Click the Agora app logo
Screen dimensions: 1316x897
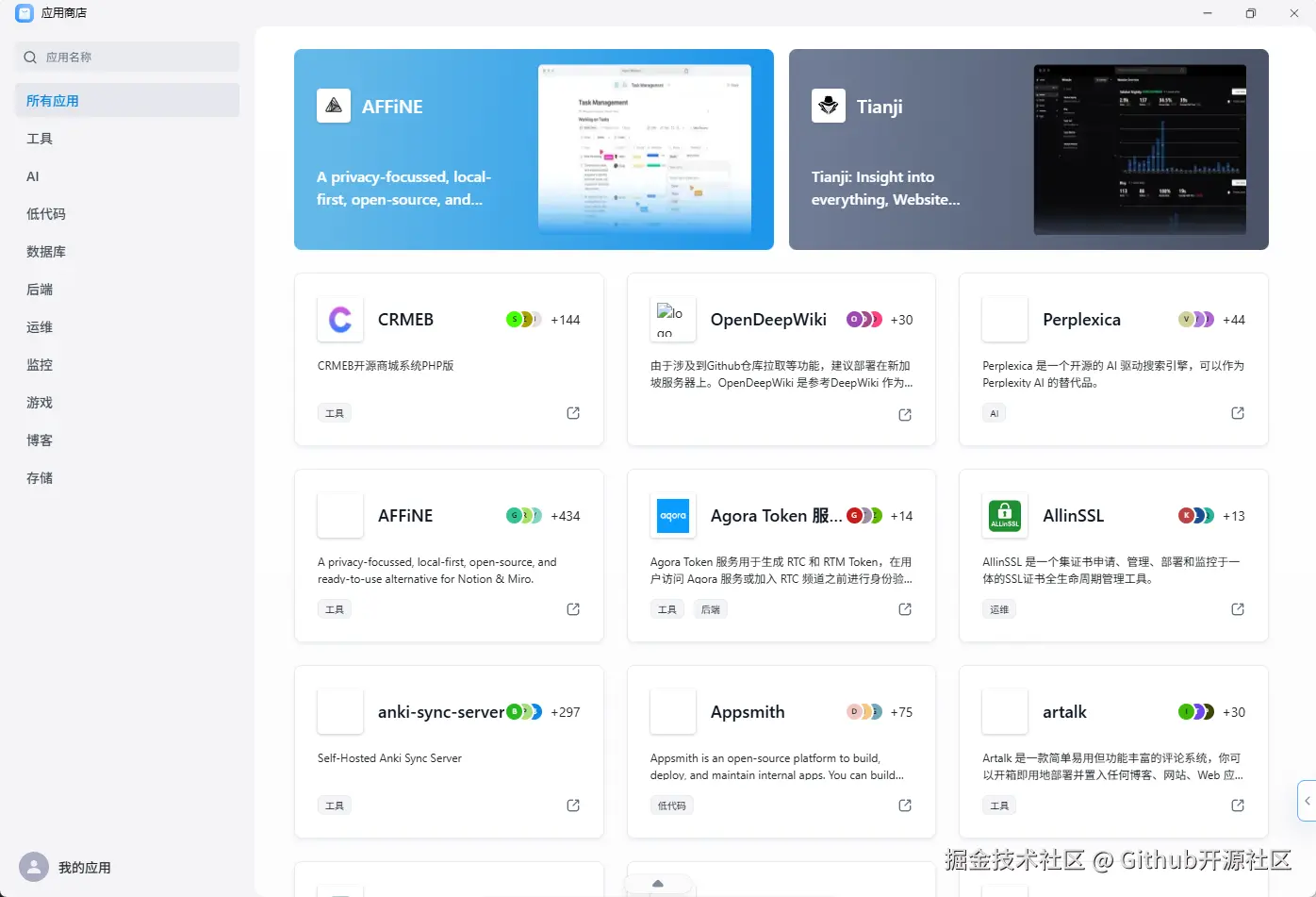pos(673,516)
